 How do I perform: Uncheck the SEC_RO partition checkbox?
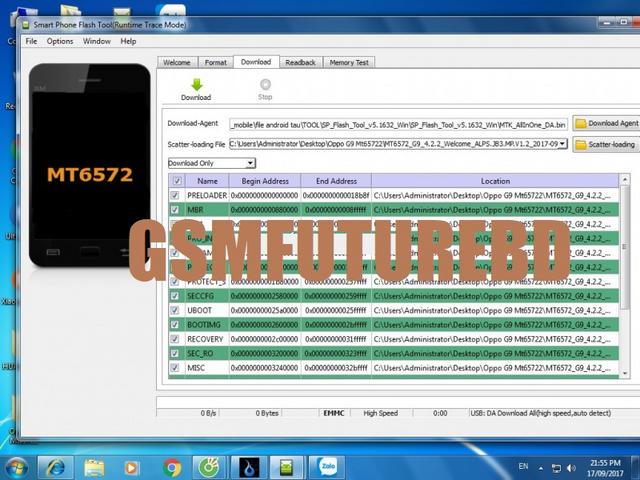pyautogui.click(x=175, y=353)
